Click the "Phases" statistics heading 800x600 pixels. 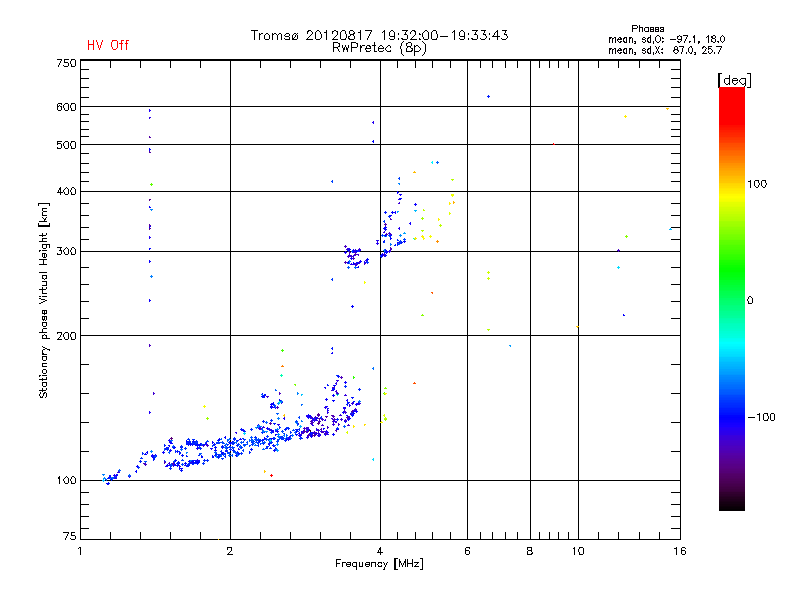tap(647, 29)
